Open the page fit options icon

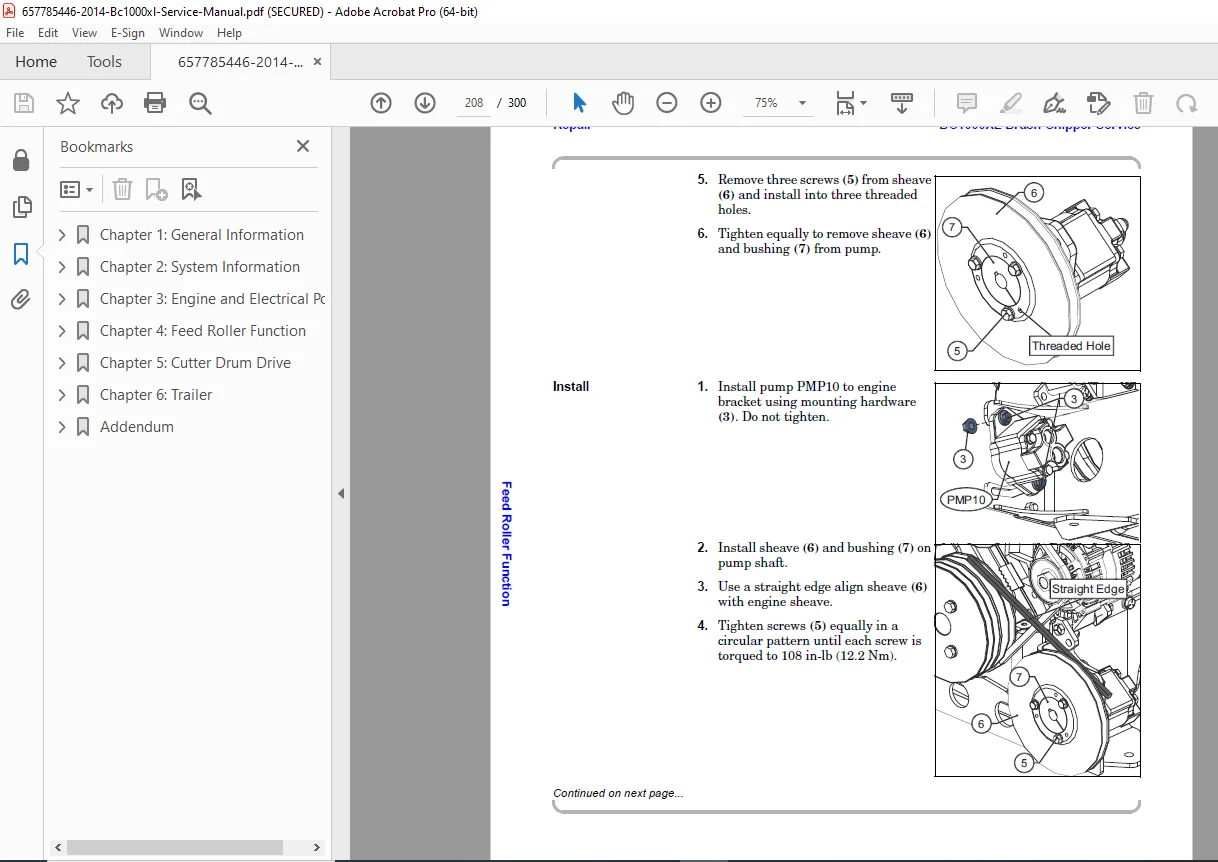point(851,103)
